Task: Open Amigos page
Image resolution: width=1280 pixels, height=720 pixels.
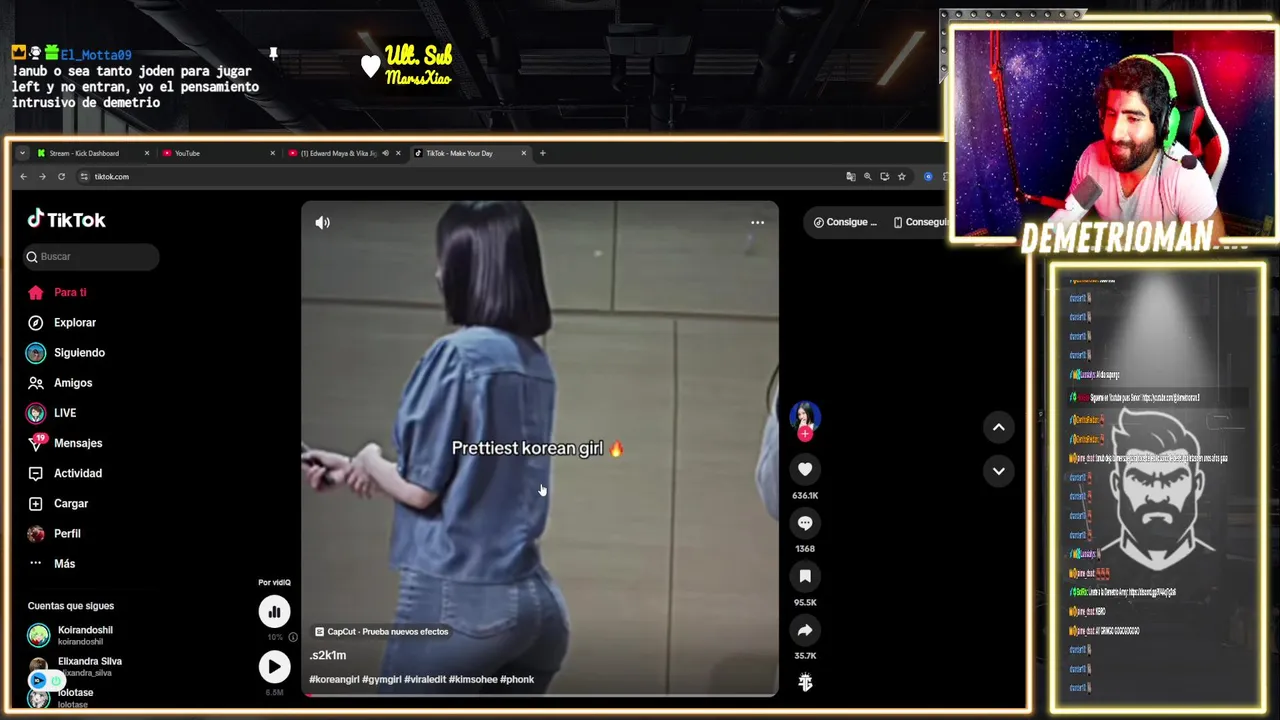Action: (73, 383)
